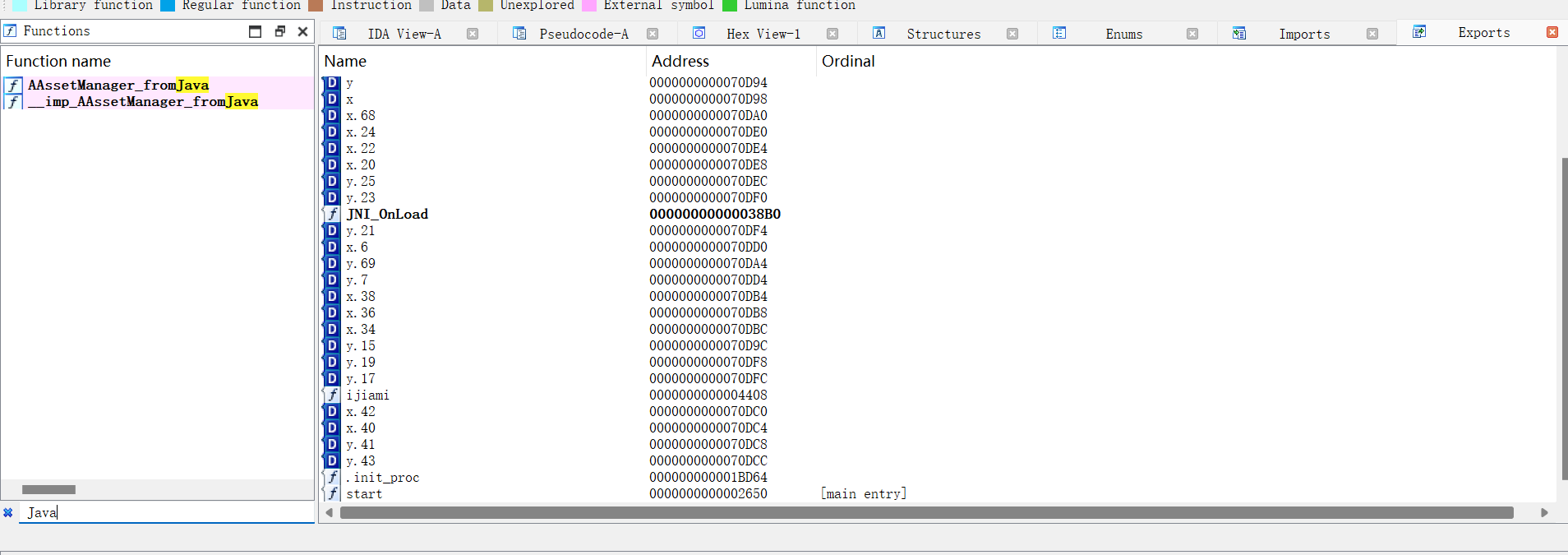Select export row y.17
Image resolution: width=1568 pixels, height=555 pixels.
point(937,378)
